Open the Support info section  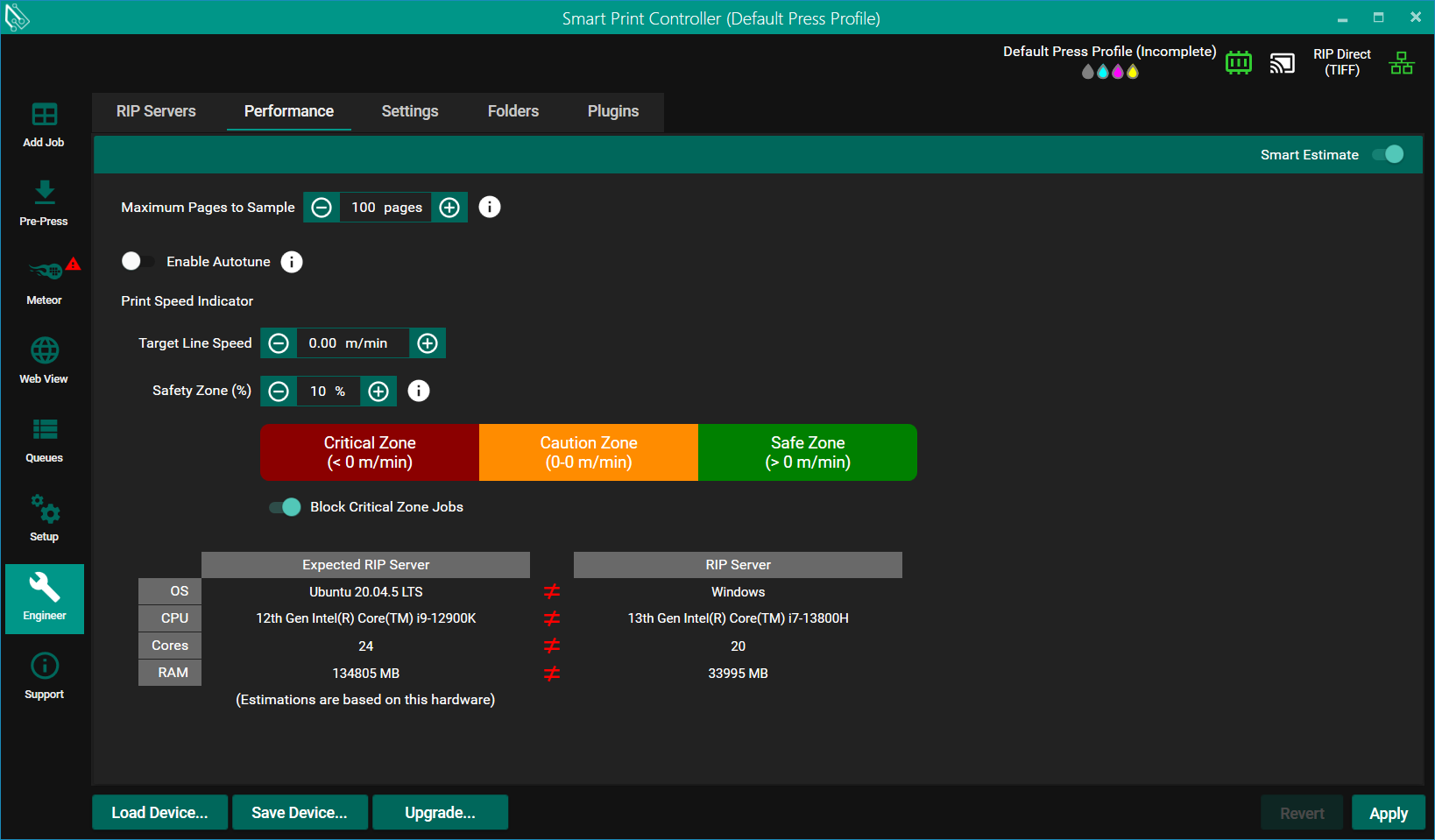[x=44, y=675]
